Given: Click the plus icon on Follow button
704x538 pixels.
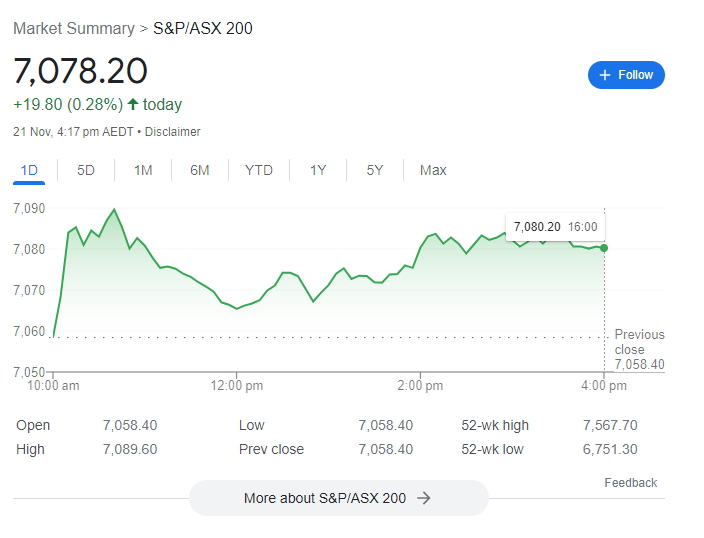Looking at the screenshot, I should click(605, 75).
